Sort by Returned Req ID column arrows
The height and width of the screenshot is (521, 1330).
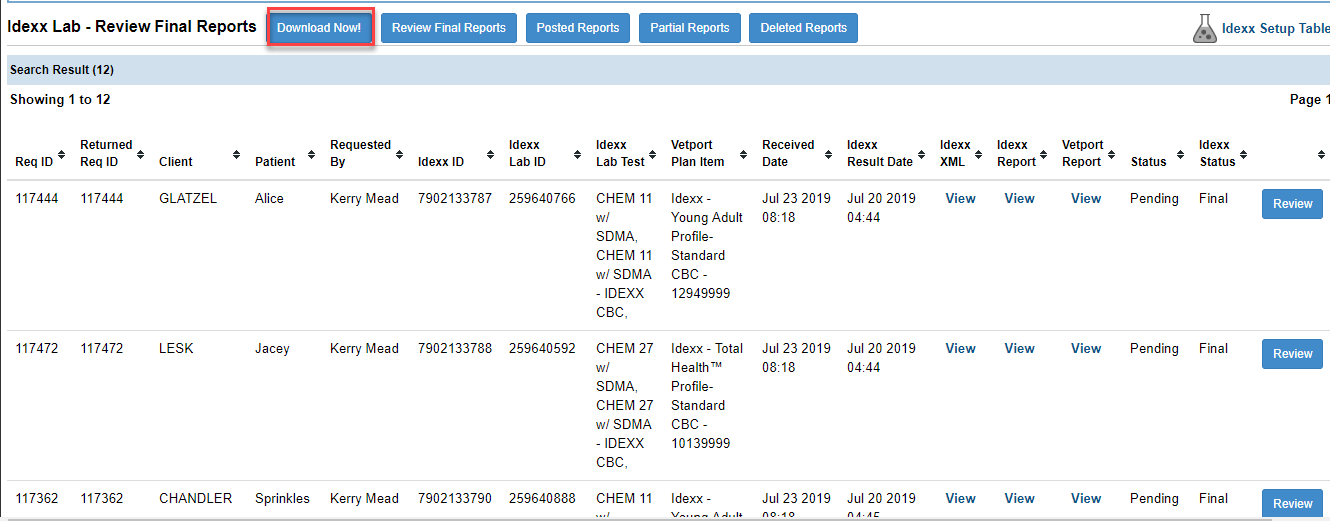click(141, 155)
